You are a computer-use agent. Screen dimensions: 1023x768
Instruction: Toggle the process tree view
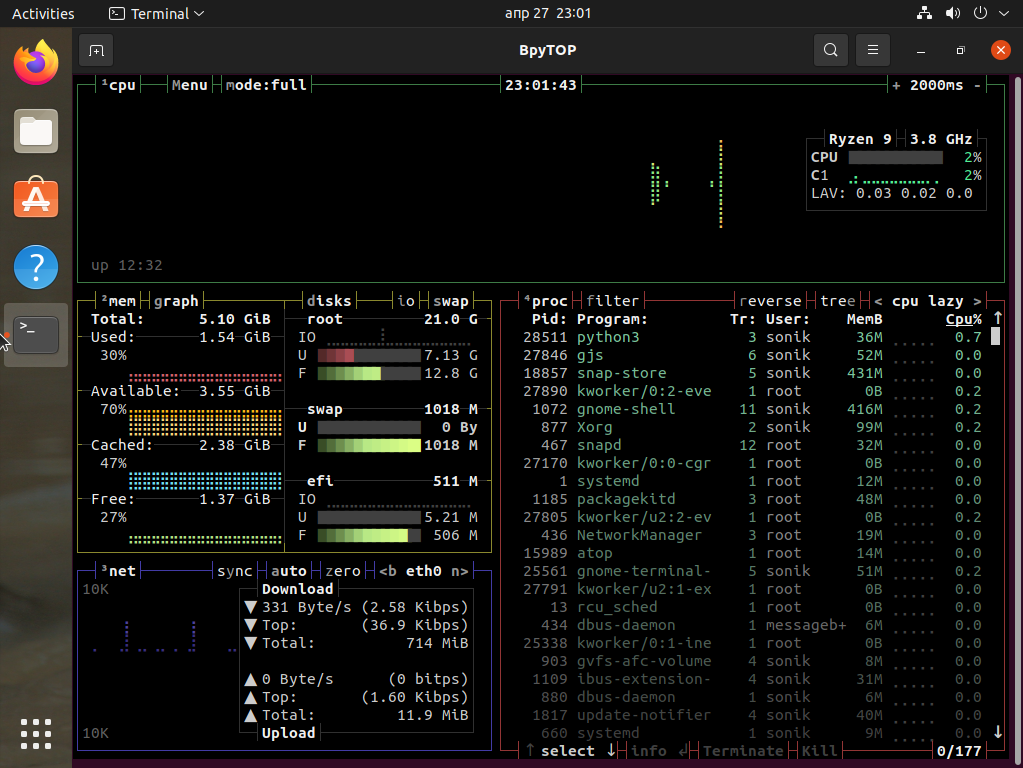pos(838,301)
